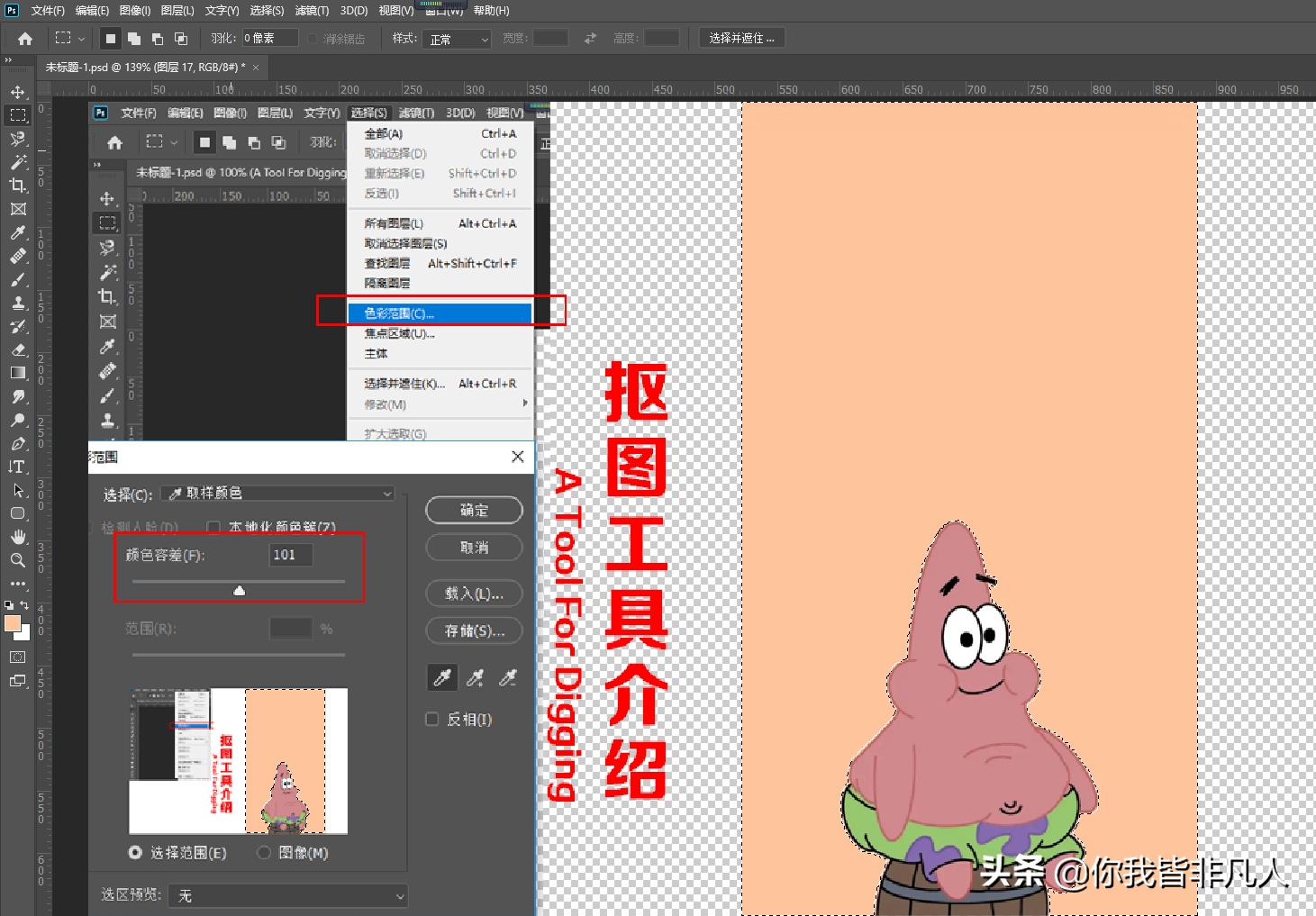The height and width of the screenshot is (916, 1316).
Task: Toggle the 消除锯齿 checkbox in the options bar
Action: 311,38
